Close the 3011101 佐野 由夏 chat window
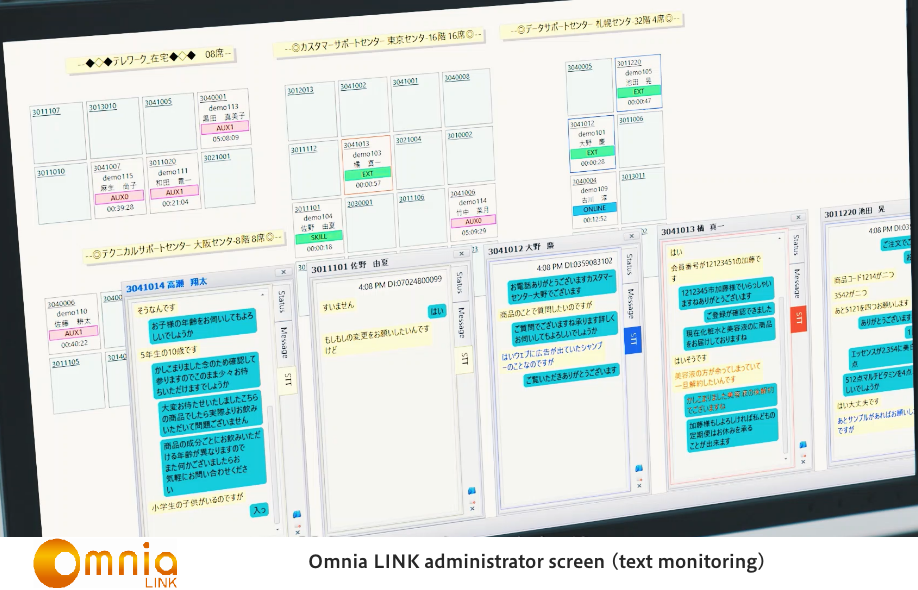The image size is (918, 590). (x=461, y=253)
